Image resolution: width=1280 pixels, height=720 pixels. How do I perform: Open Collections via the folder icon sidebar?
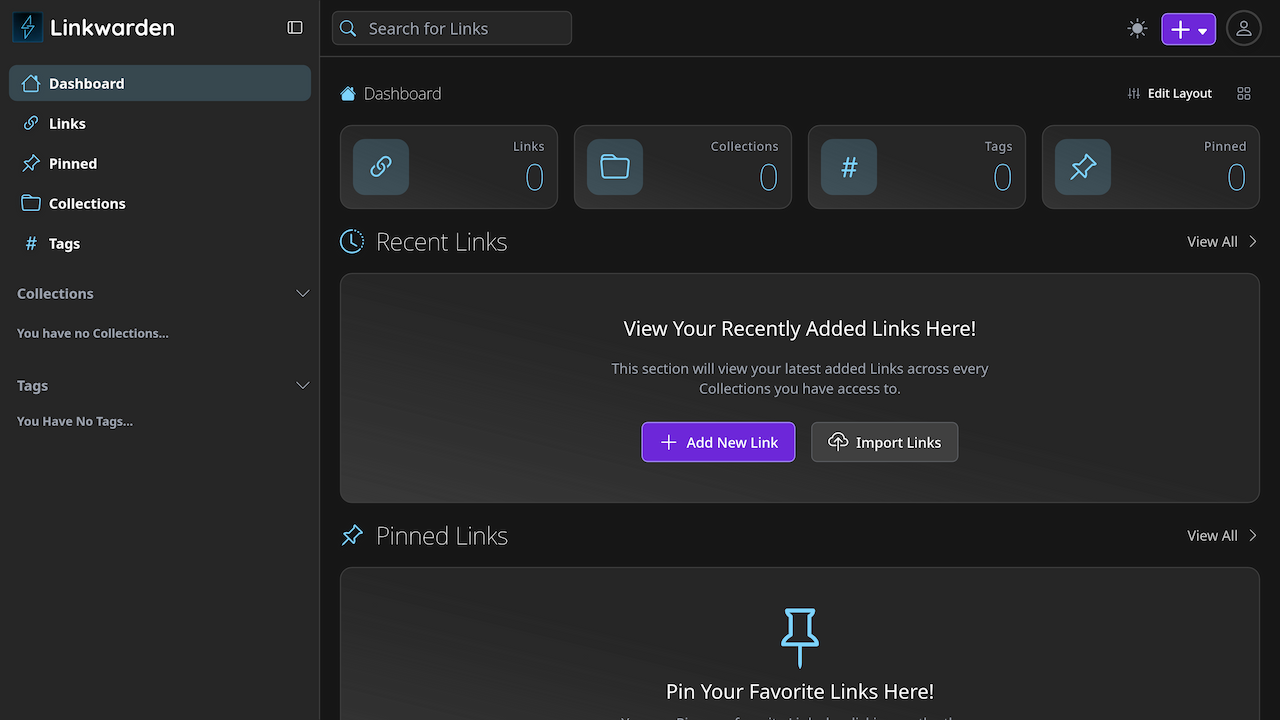[x=32, y=203]
